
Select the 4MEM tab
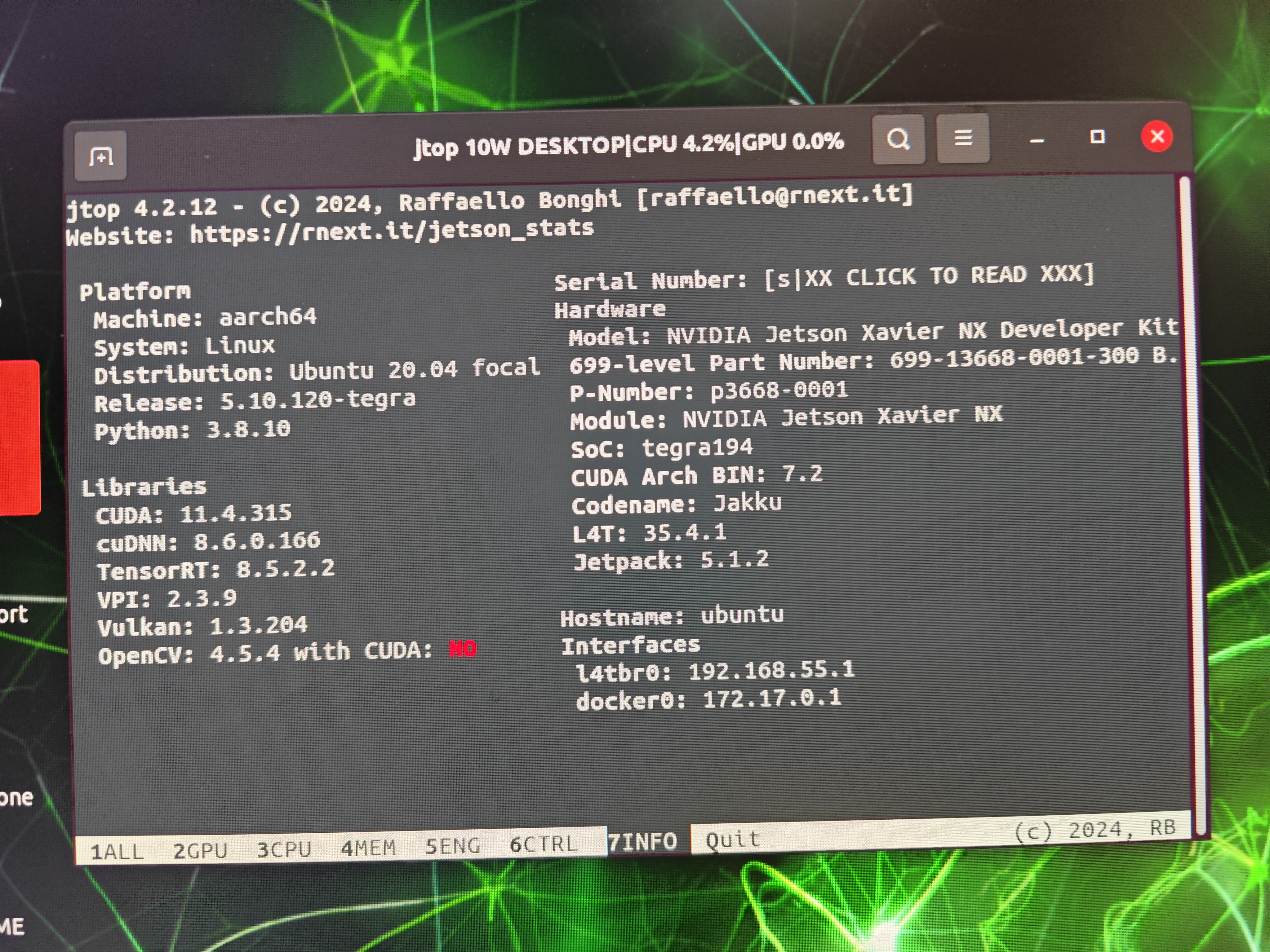tap(368, 847)
